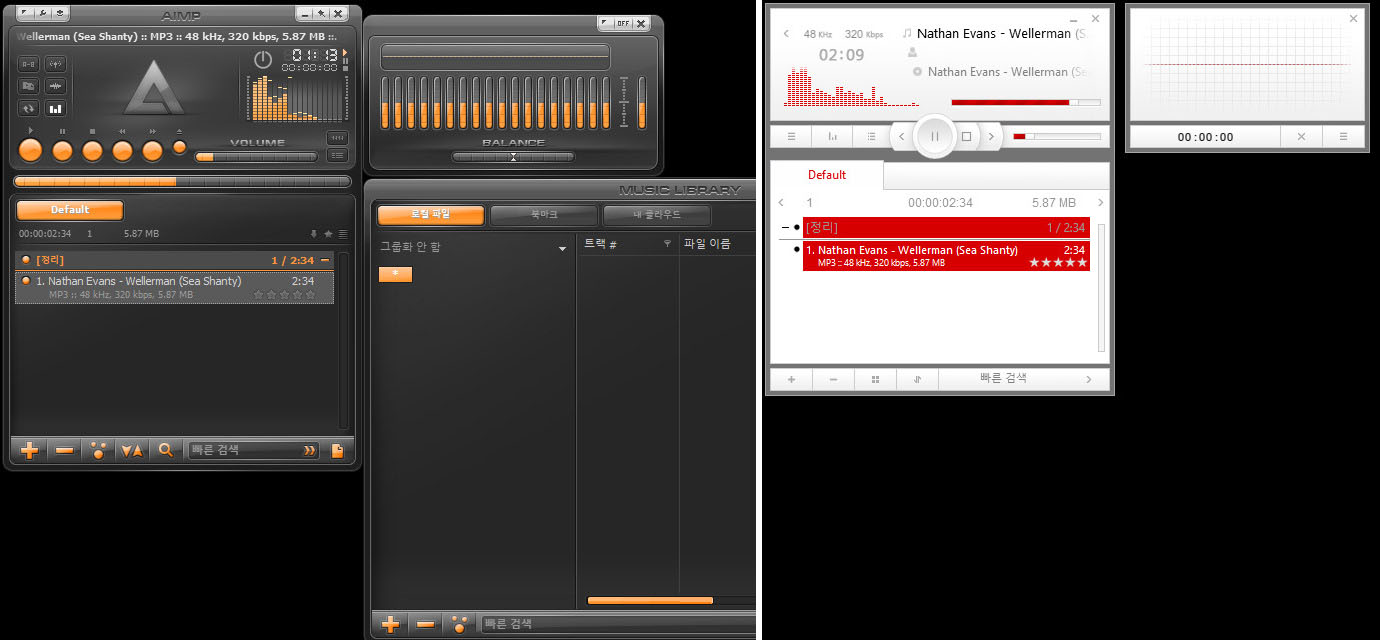The height and width of the screenshot is (640, 1380).
Task: Add files with plus in Music Library
Action: (391, 624)
